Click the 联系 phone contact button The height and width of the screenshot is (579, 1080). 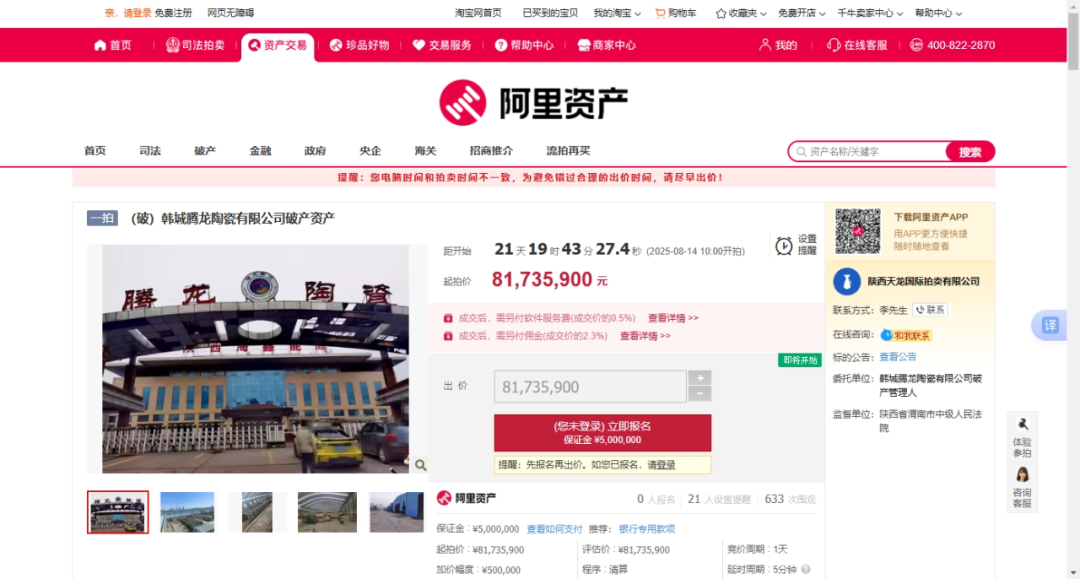(x=931, y=310)
